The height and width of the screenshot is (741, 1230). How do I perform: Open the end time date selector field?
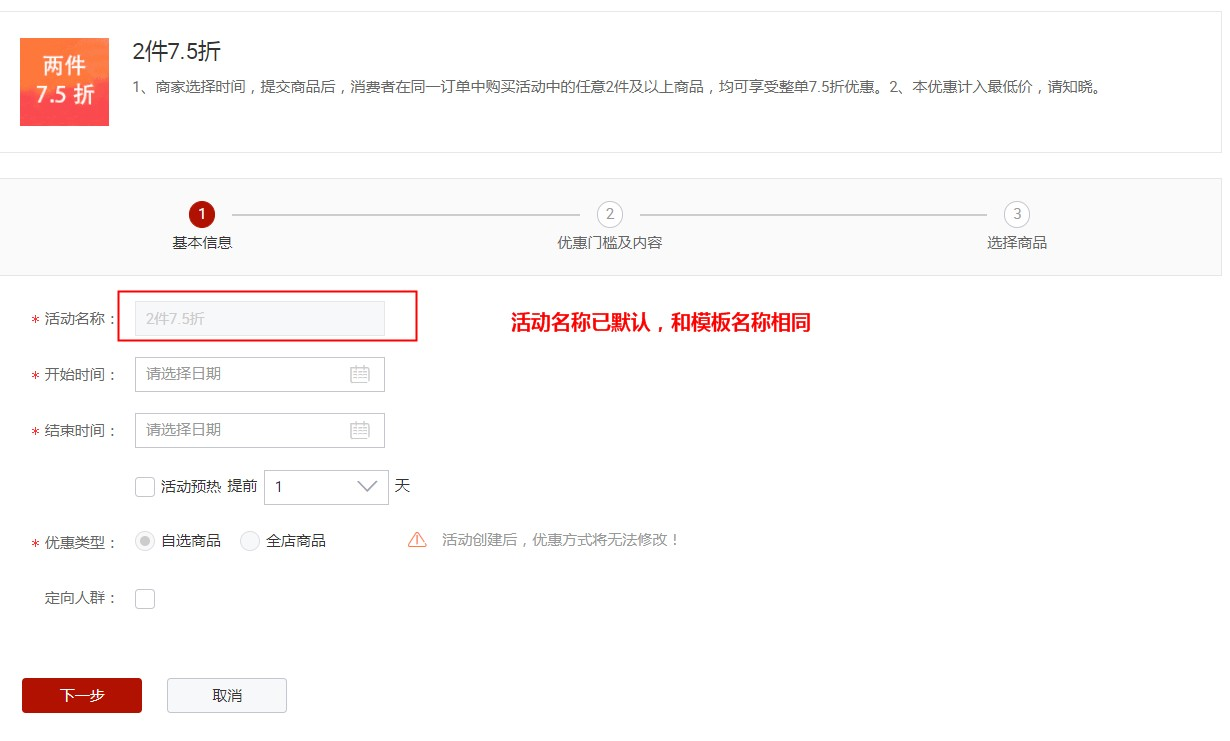[x=250, y=430]
